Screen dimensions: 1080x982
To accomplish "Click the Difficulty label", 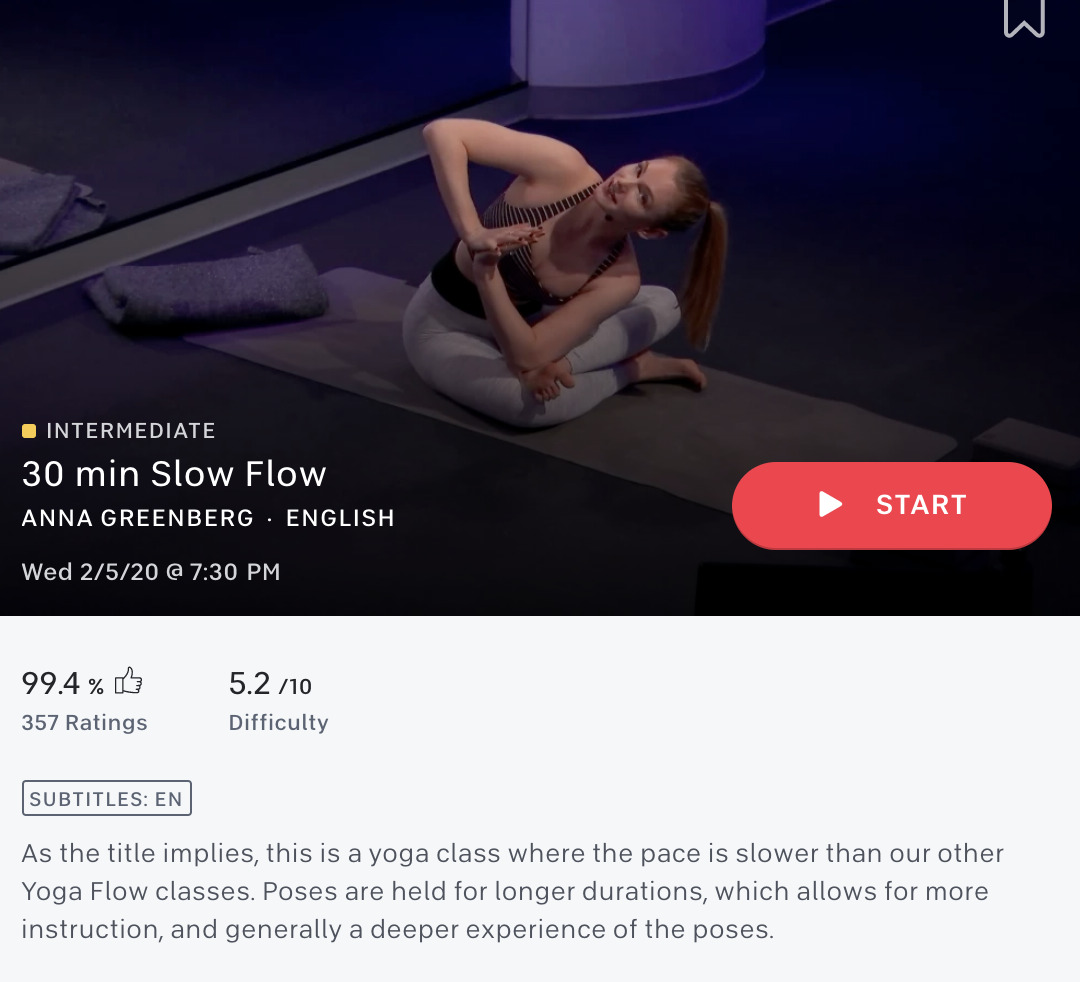I will (278, 722).
